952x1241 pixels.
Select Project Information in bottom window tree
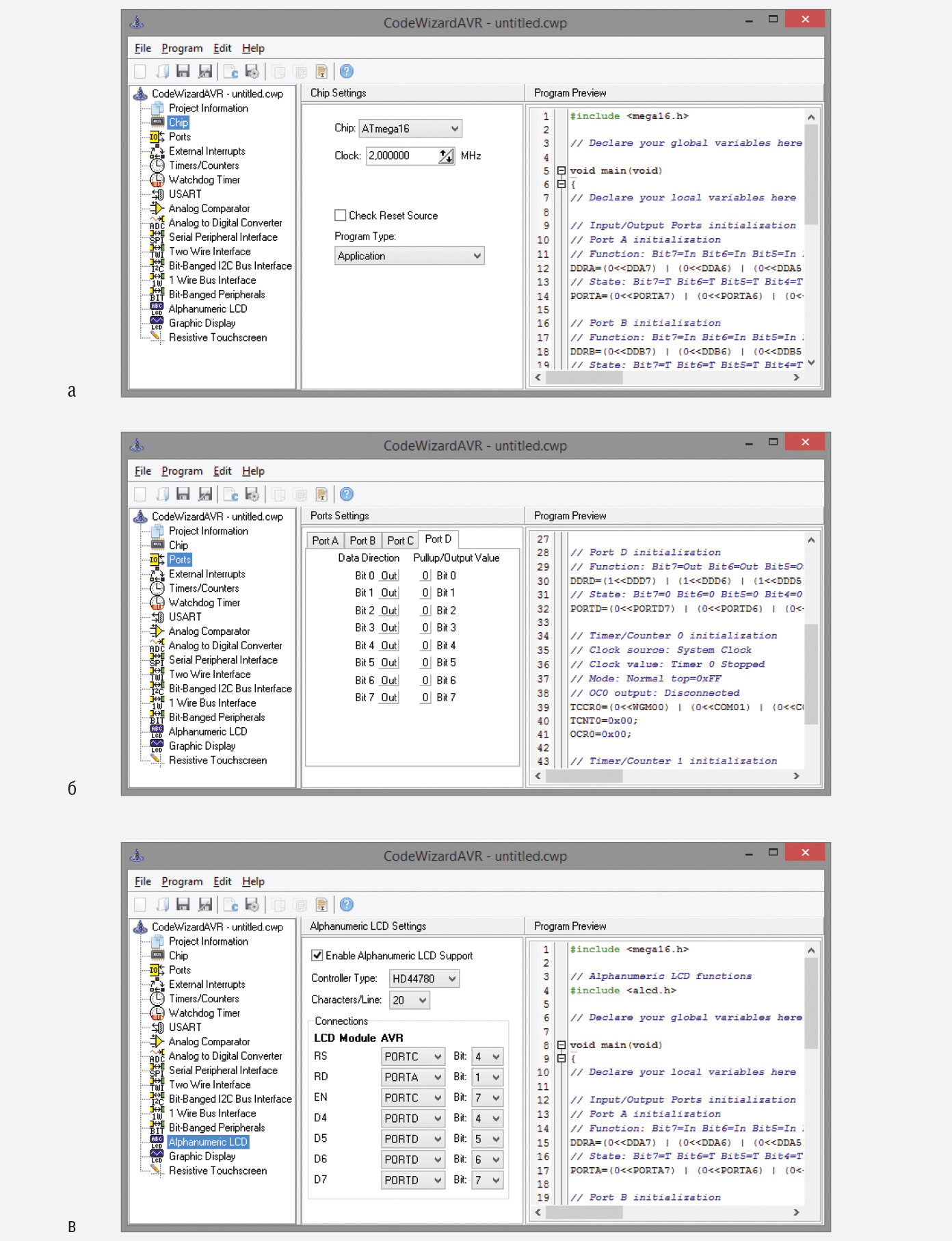[x=209, y=941]
